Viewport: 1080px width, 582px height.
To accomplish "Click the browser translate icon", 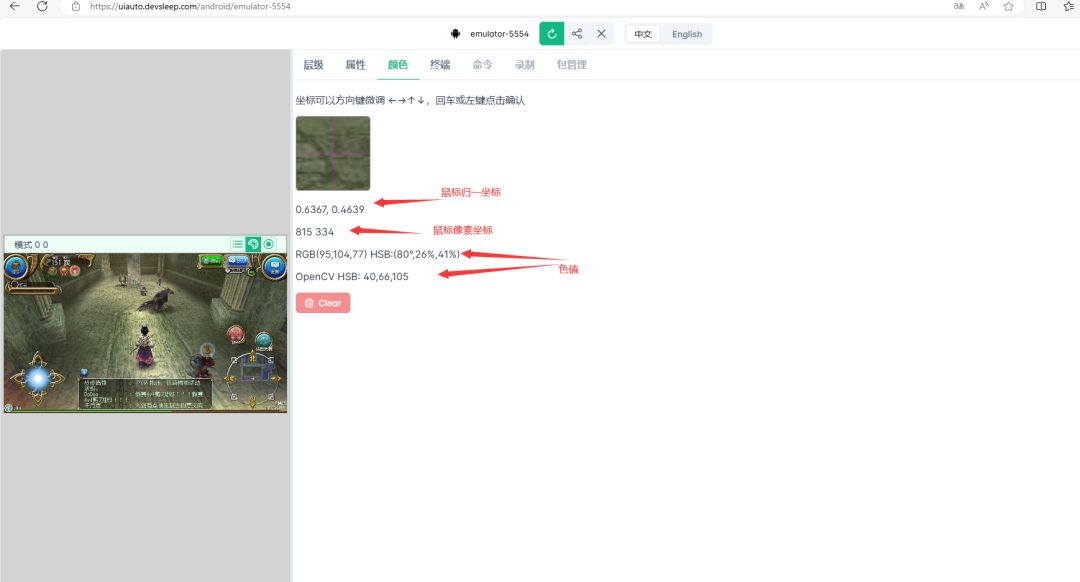I will tap(959, 6).
